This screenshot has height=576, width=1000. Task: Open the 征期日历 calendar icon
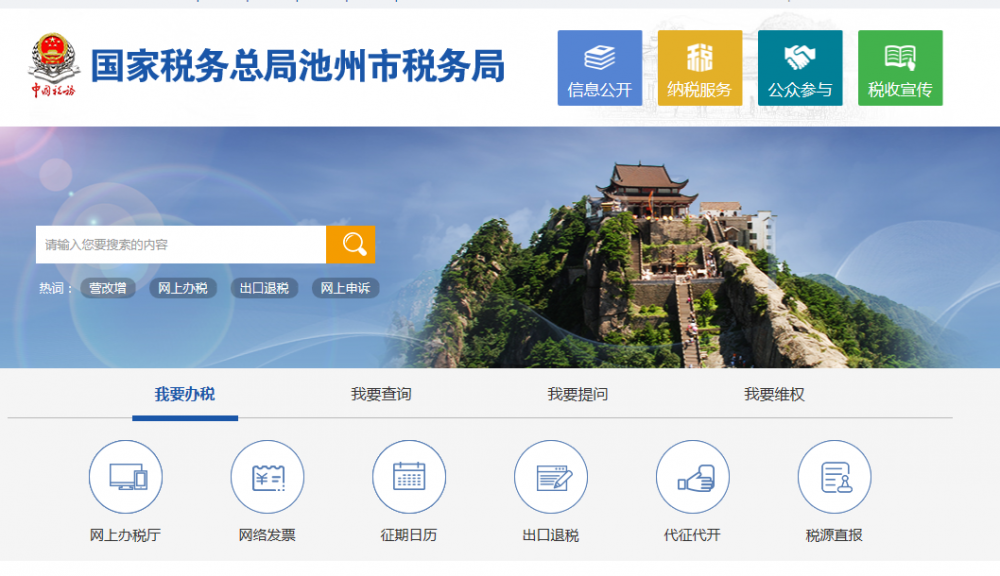pyautogui.click(x=408, y=478)
